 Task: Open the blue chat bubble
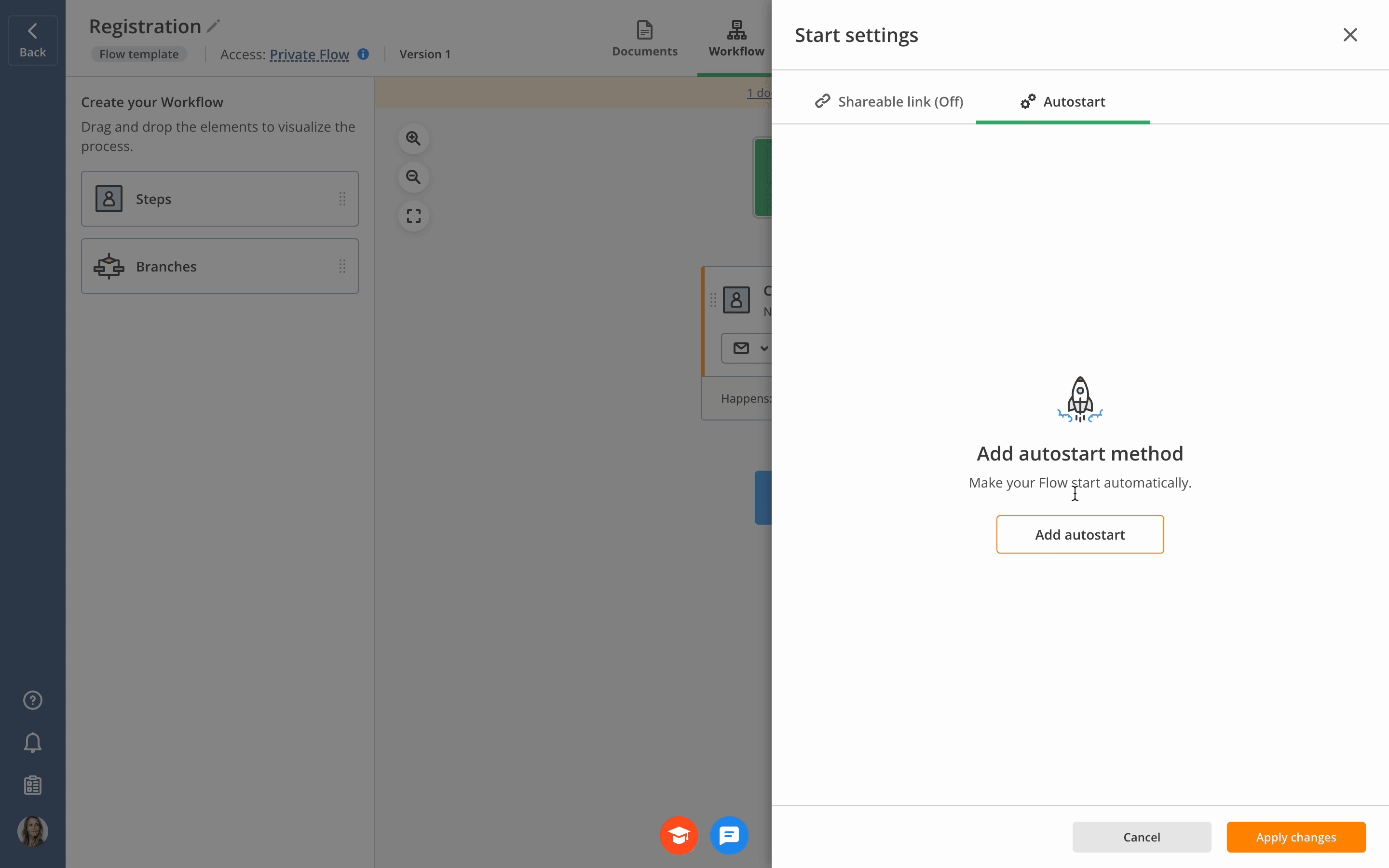[x=729, y=835]
